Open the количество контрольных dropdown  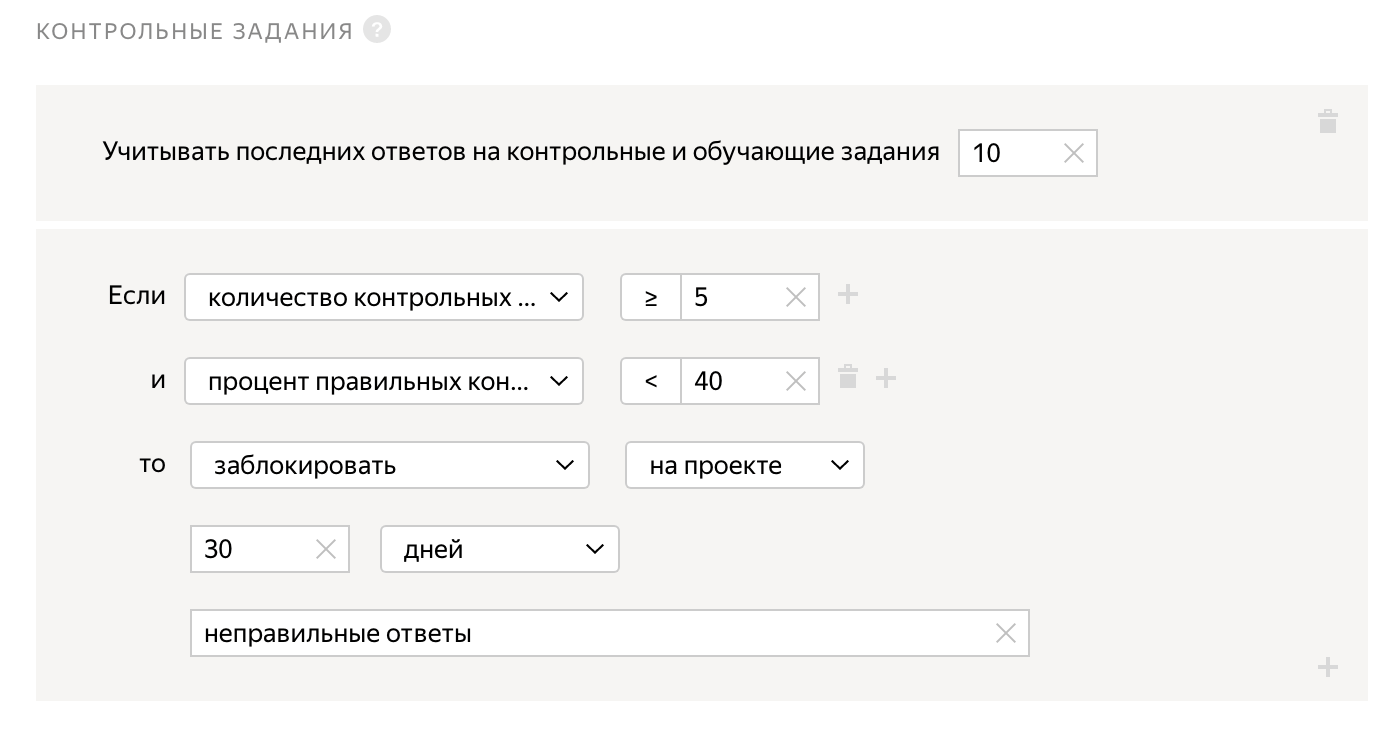384,297
